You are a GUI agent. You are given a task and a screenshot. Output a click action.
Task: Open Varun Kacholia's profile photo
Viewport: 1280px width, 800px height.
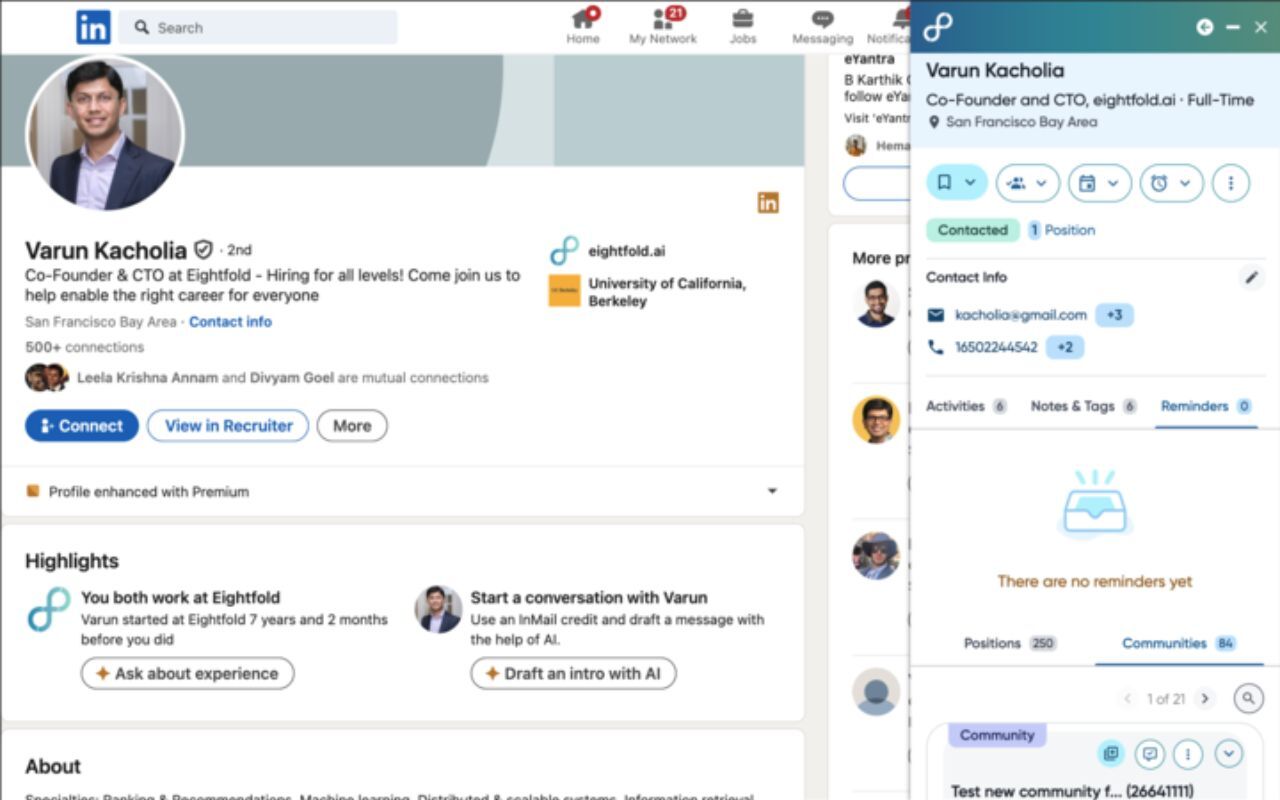pos(105,134)
